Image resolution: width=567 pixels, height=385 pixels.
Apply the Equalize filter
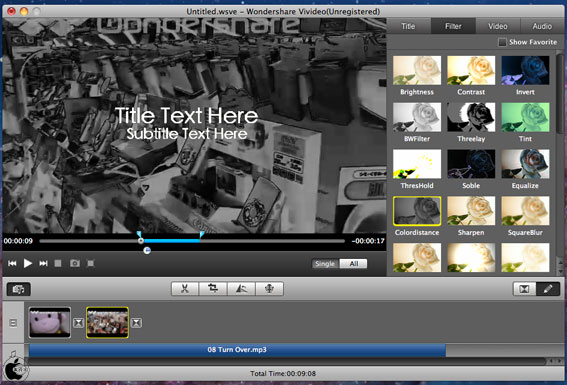point(525,164)
